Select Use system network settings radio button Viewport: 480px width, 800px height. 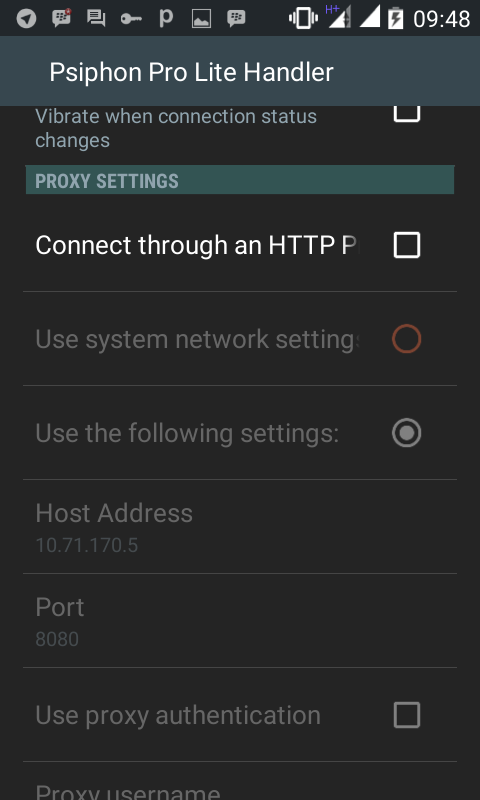(407, 339)
